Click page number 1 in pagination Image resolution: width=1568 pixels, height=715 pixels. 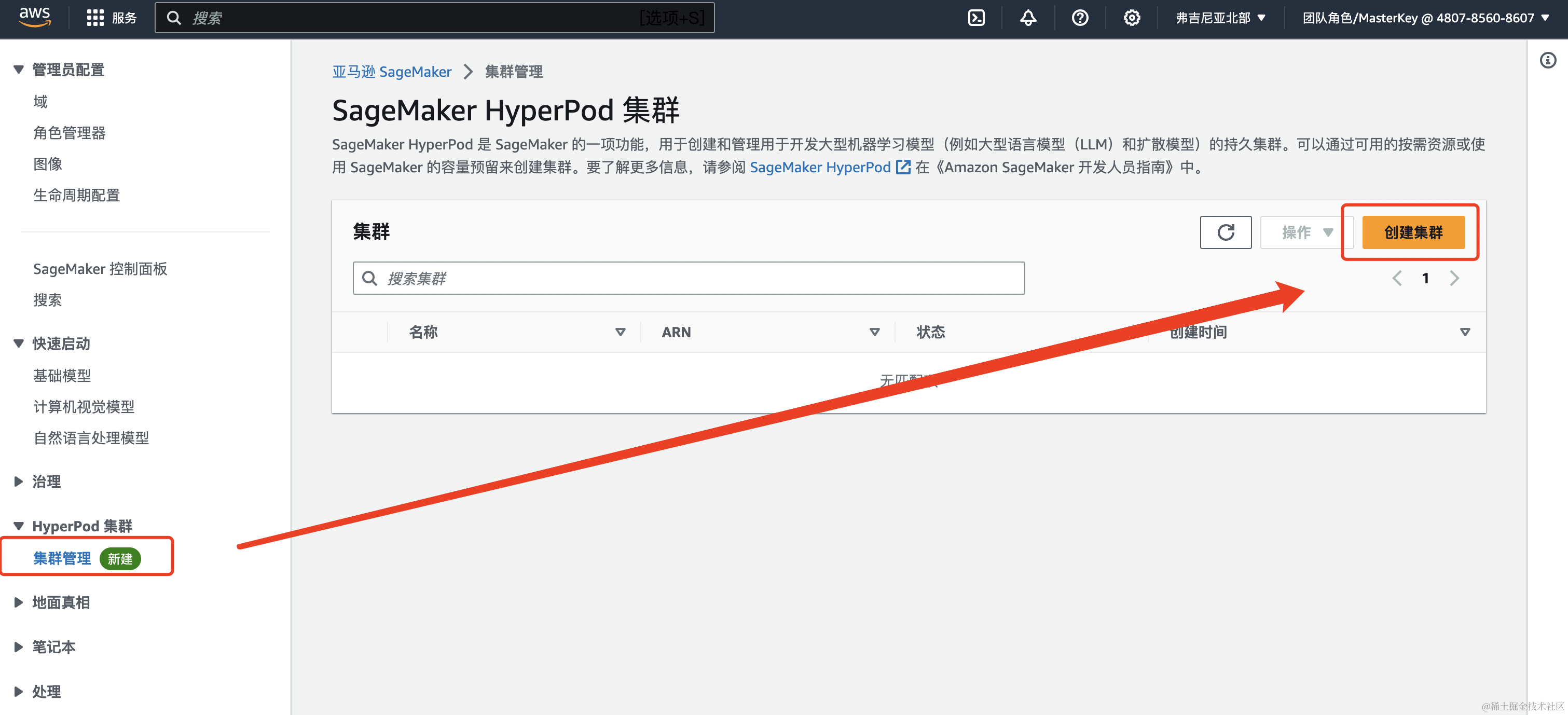[x=1425, y=278]
